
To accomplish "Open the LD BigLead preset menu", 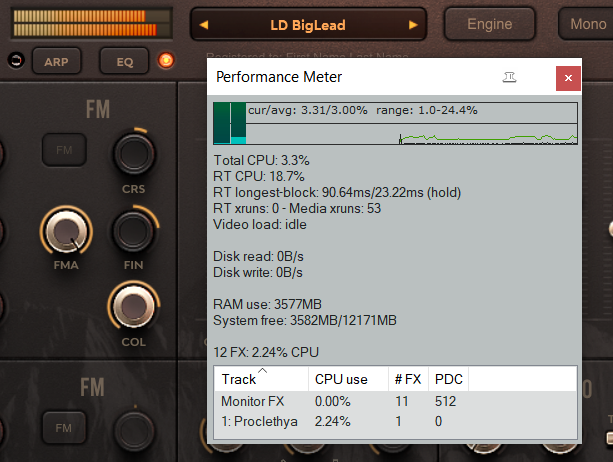I will coord(308,25).
